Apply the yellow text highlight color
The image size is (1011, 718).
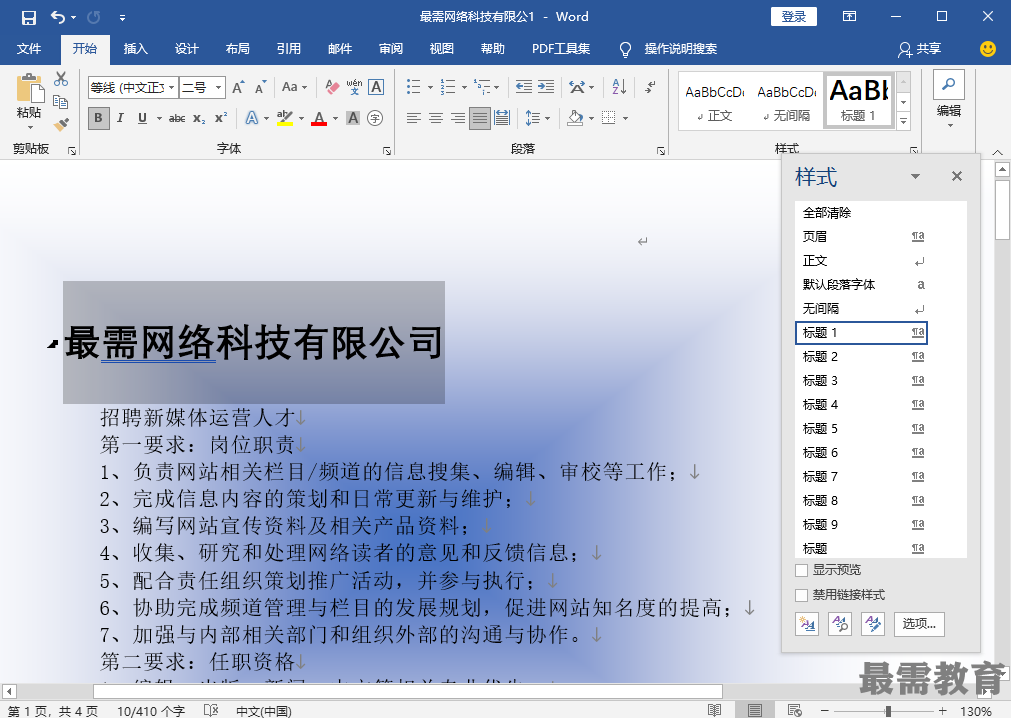[x=284, y=119]
